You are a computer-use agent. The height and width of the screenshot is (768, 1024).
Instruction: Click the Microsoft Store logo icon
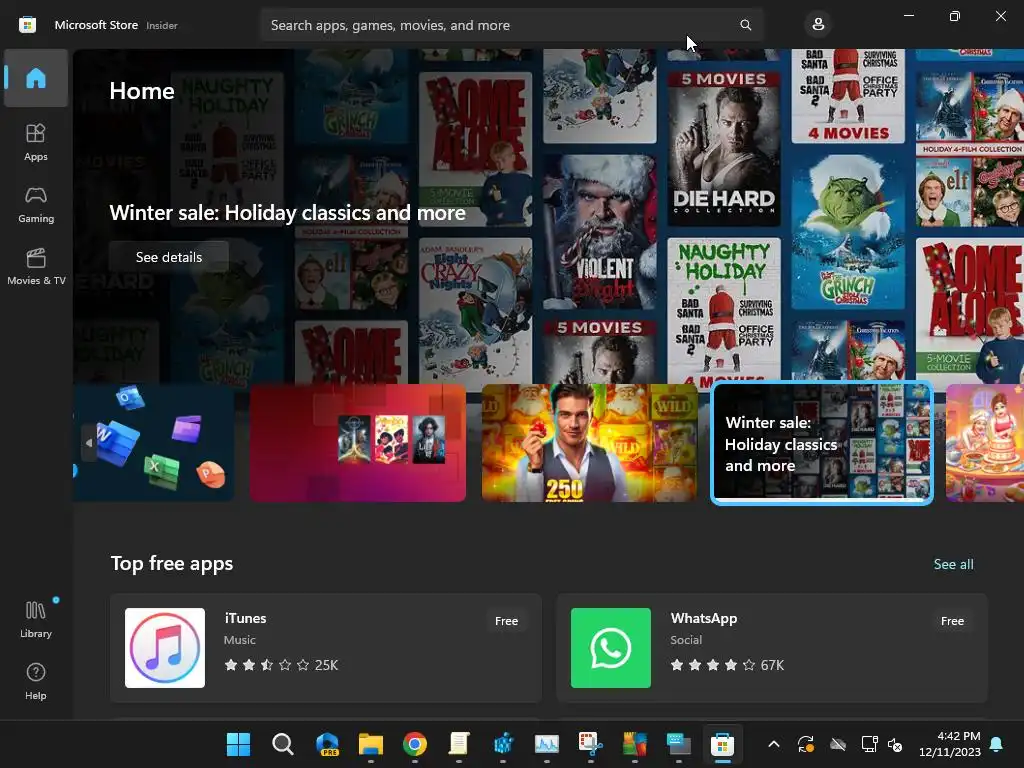(x=27, y=25)
